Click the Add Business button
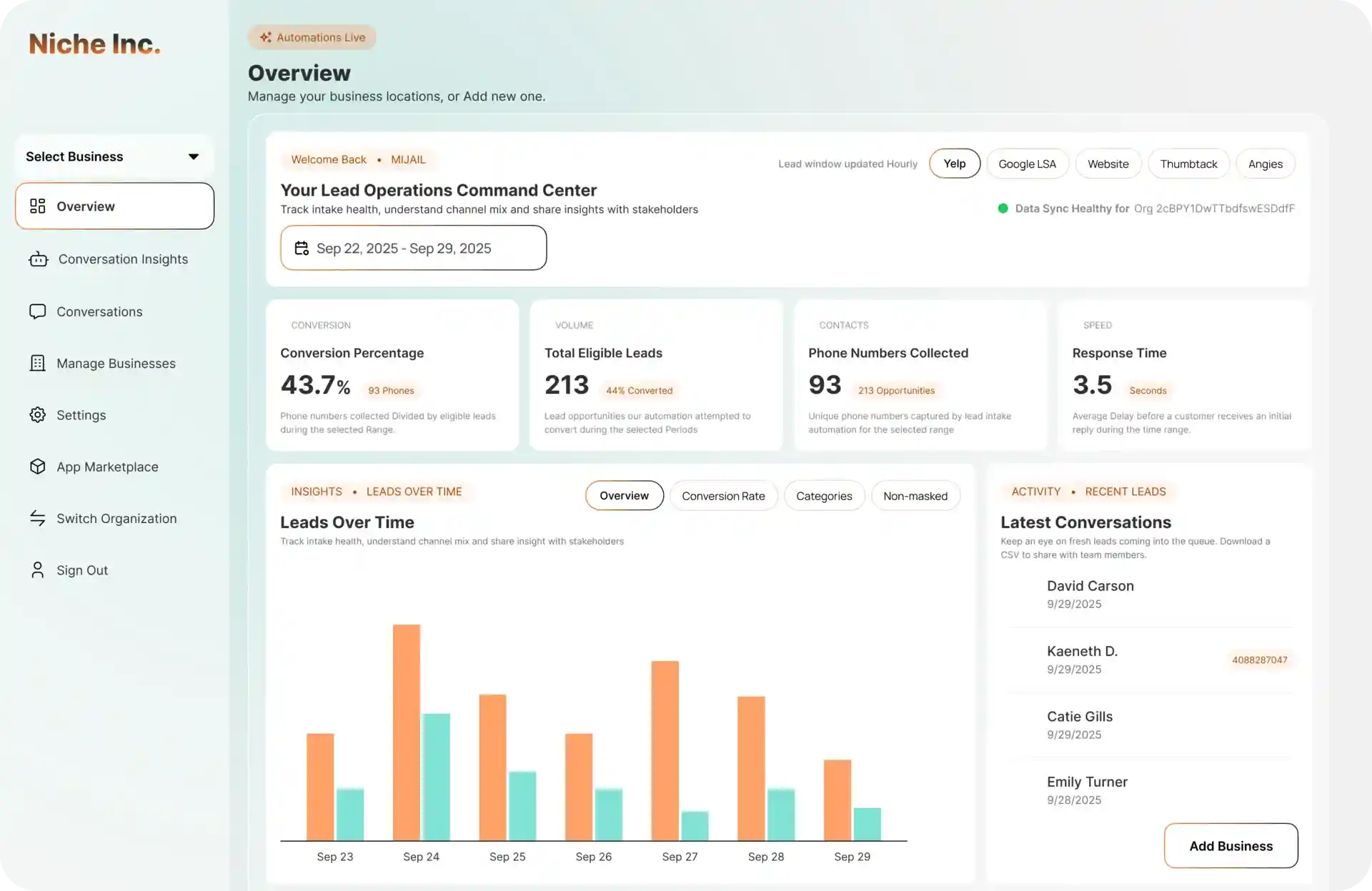Viewport: 1372px width, 891px height. (1231, 845)
